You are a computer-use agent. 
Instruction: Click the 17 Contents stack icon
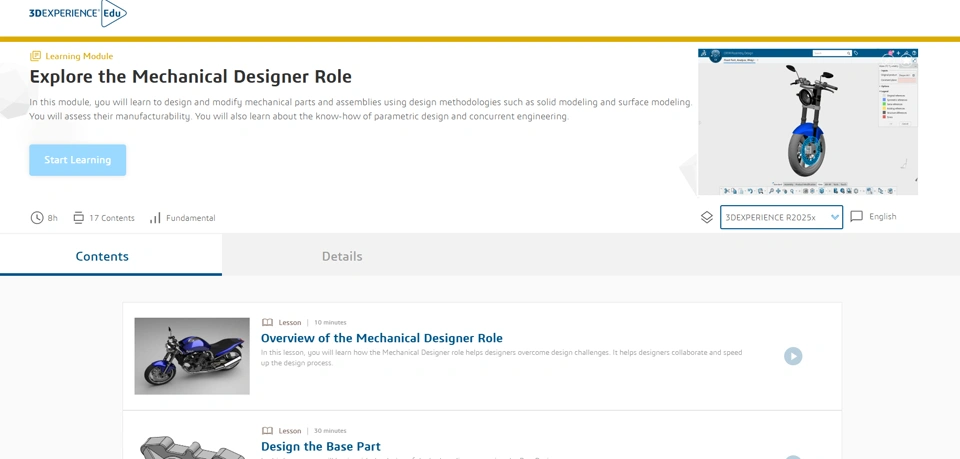[78, 217]
